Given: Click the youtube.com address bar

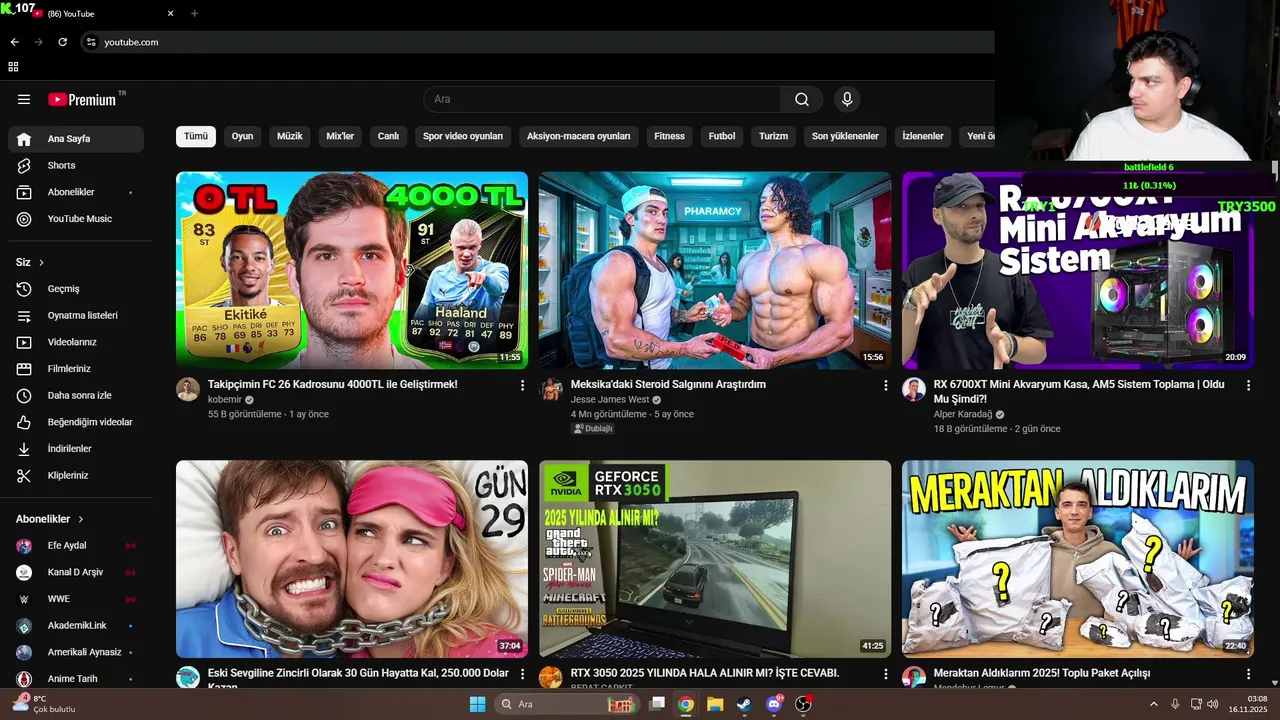Looking at the screenshot, I should 540,42.
